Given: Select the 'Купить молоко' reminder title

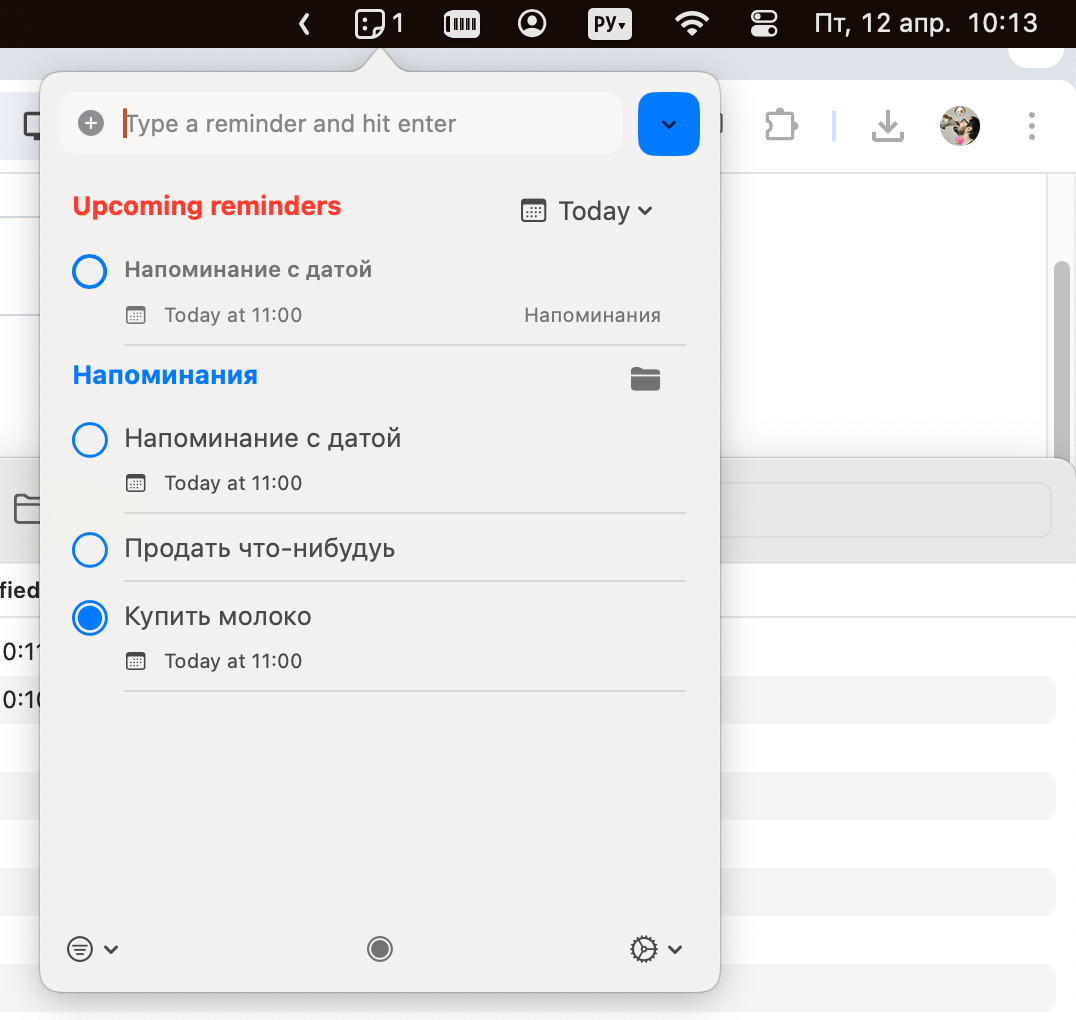Looking at the screenshot, I should pos(218,616).
